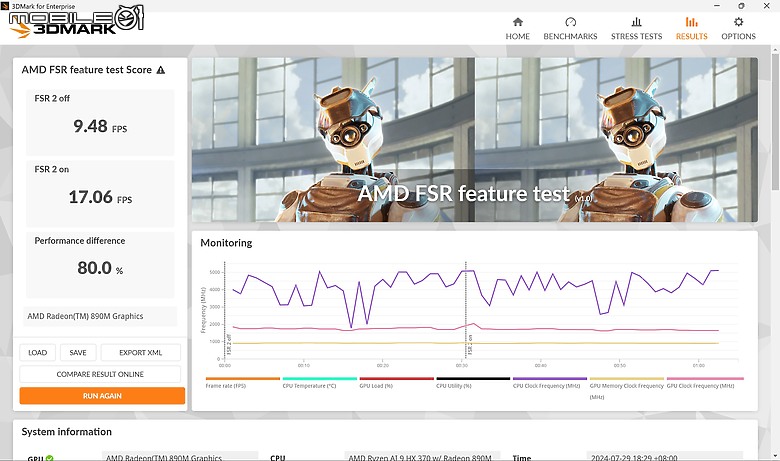Click the warning triangle next to score title
This screenshot has height=461, width=780.
click(161, 70)
